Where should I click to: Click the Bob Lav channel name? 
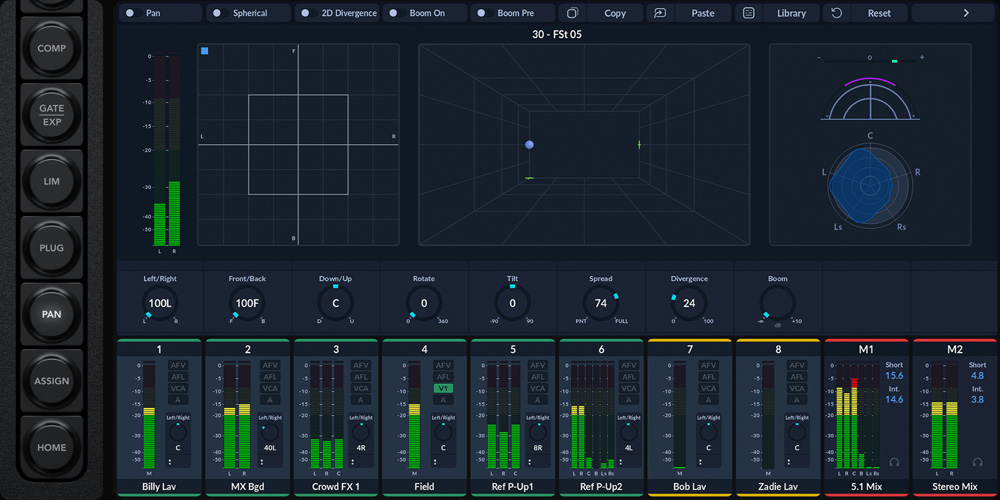pyautogui.click(x=689, y=487)
